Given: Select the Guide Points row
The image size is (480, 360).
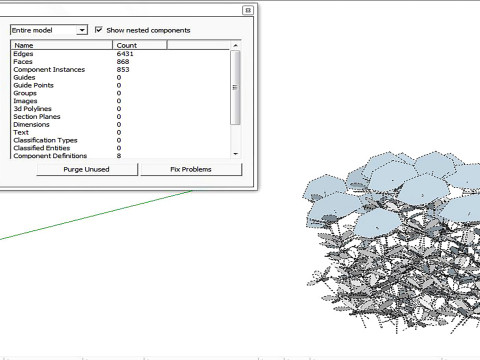Looking at the screenshot, I should (x=121, y=85).
